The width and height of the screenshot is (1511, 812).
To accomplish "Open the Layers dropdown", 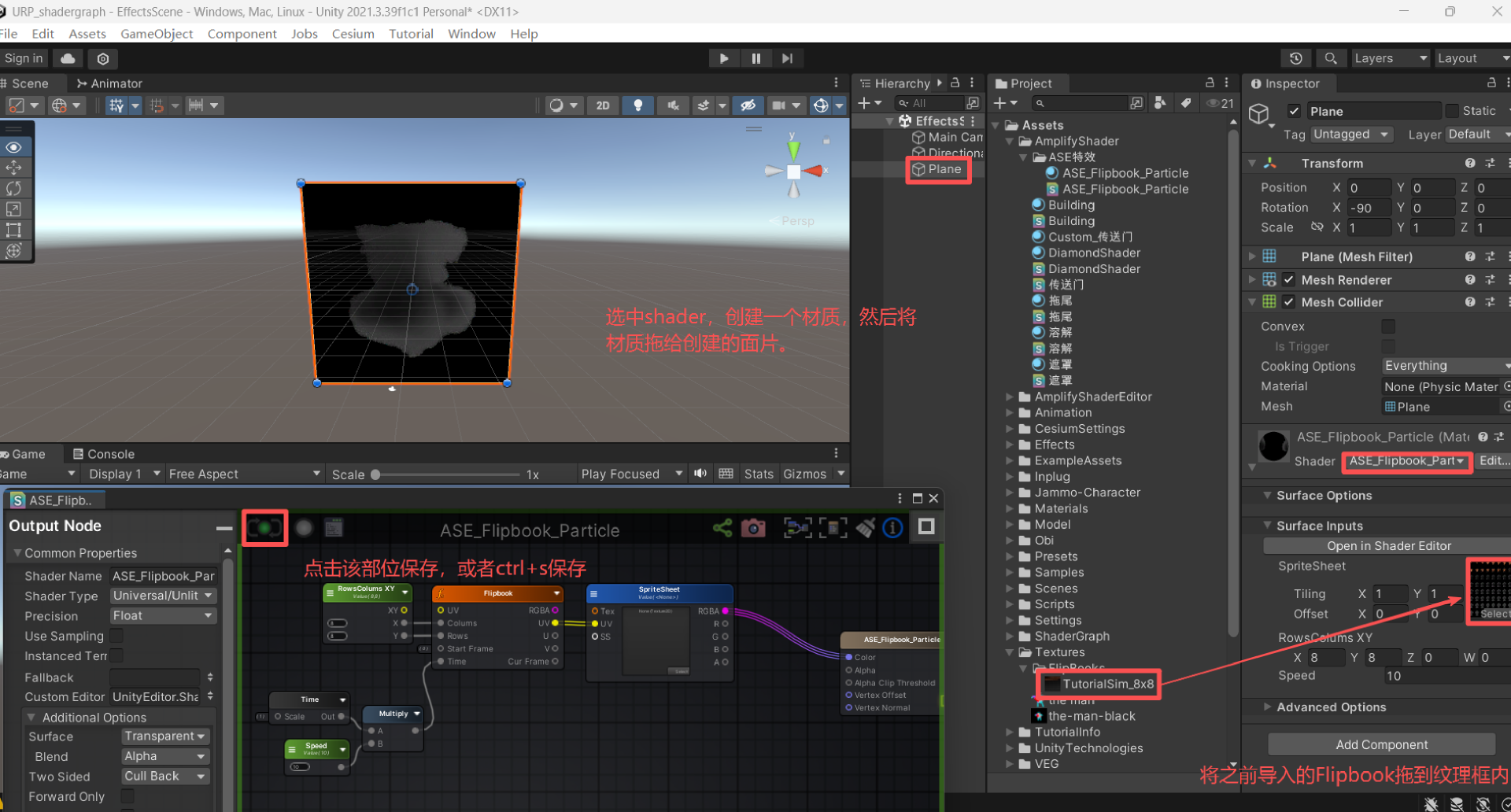I will [x=1391, y=58].
